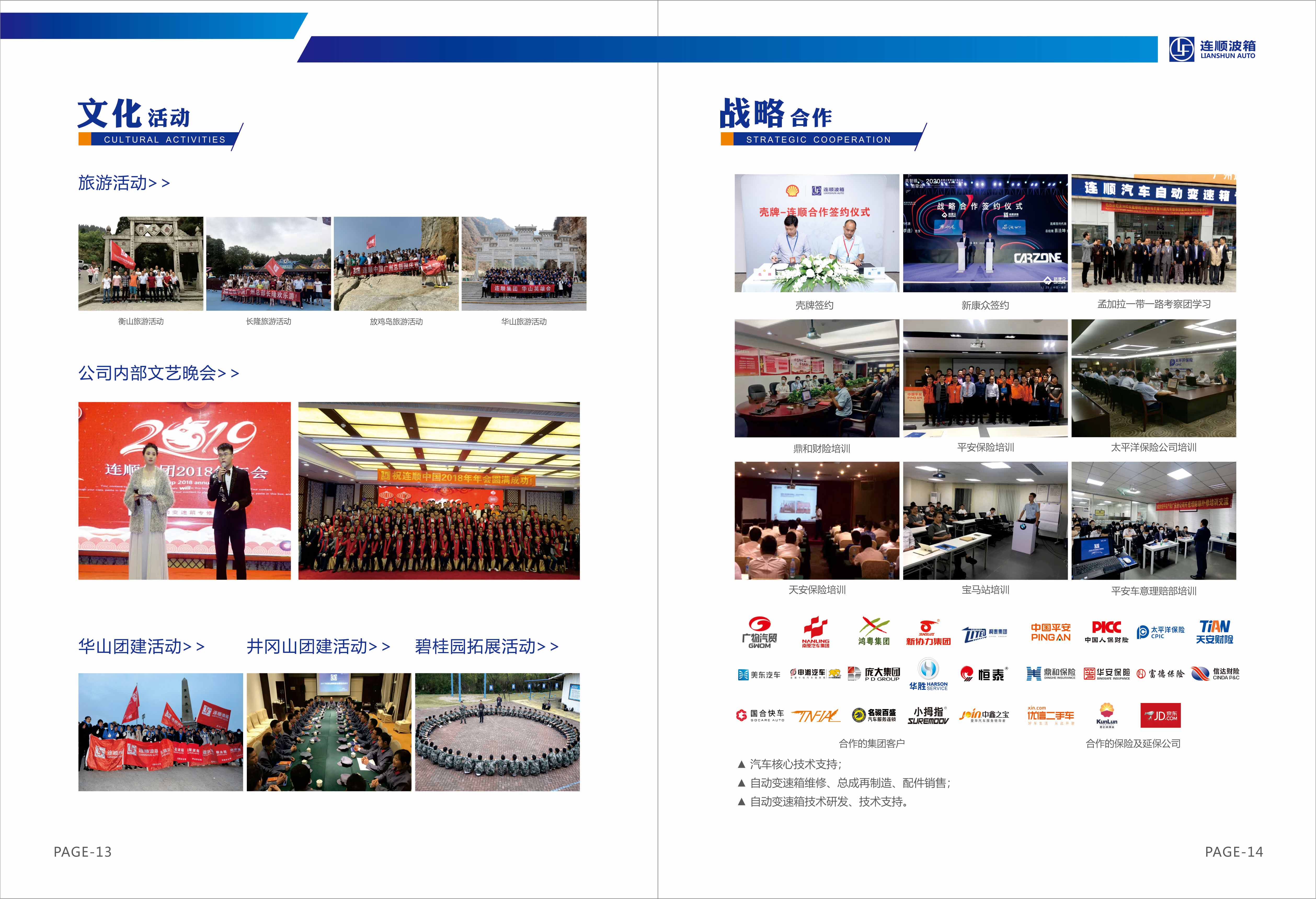Open the 平安车意理赔部培训 photo

point(1153,521)
